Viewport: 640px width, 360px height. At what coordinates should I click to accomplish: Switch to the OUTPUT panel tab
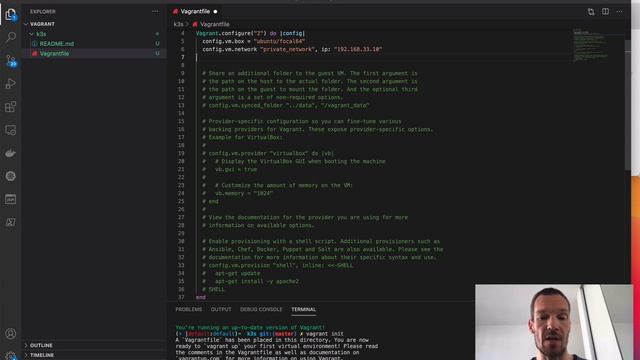pos(221,309)
